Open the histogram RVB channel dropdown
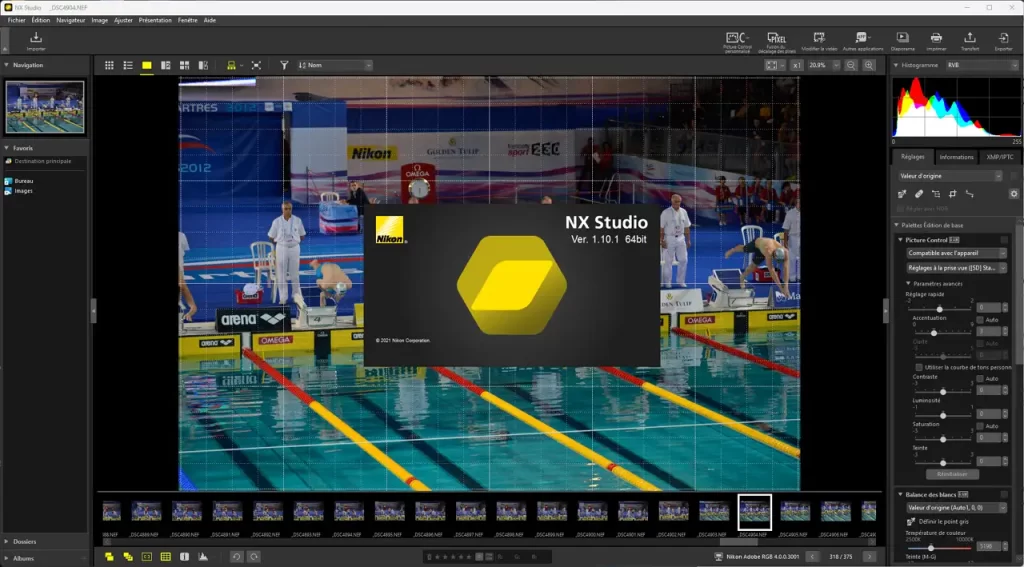Screen dimensions: 1024x567 click(982, 65)
